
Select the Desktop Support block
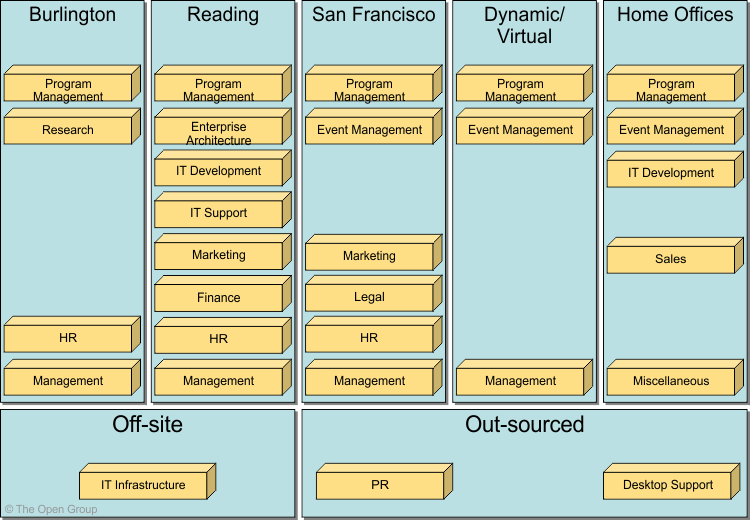pyautogui.click(x=672, y=482)
